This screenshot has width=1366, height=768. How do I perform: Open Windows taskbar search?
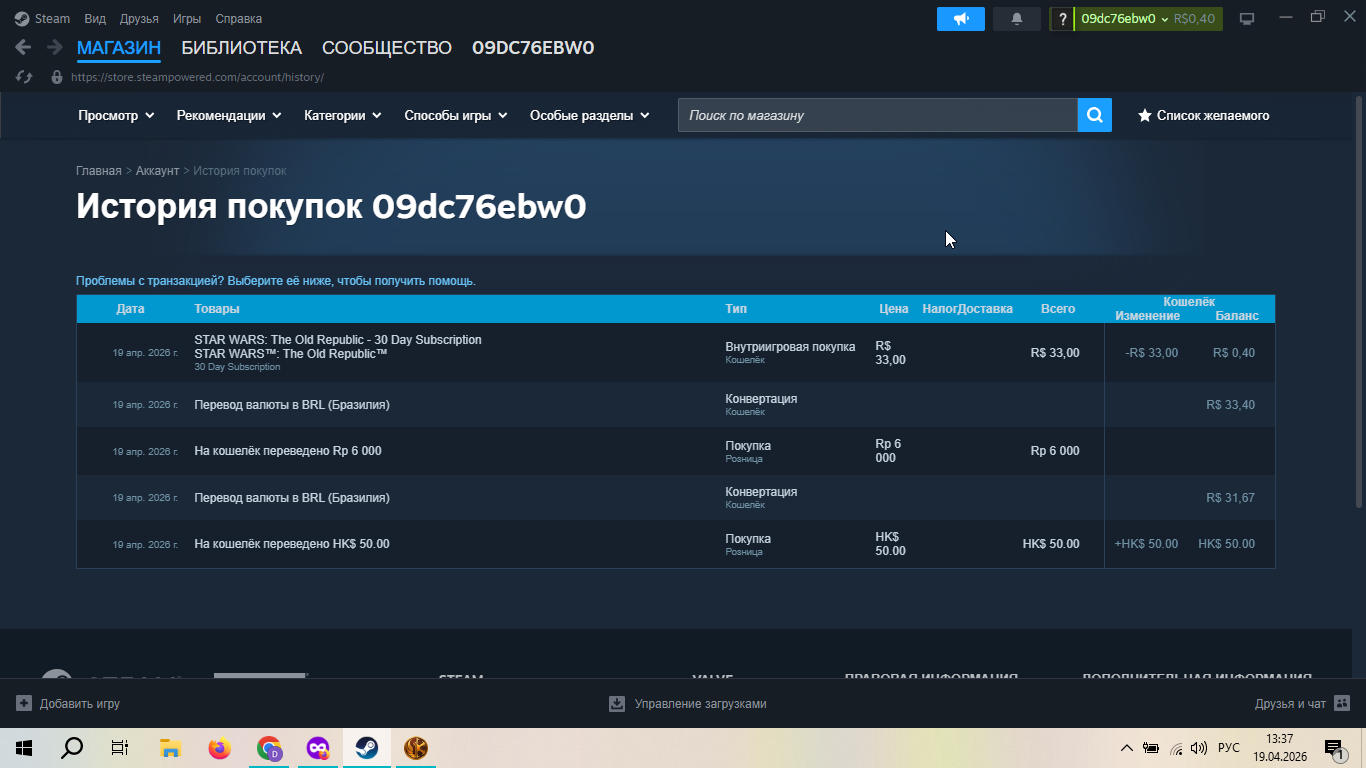(72, 748)
